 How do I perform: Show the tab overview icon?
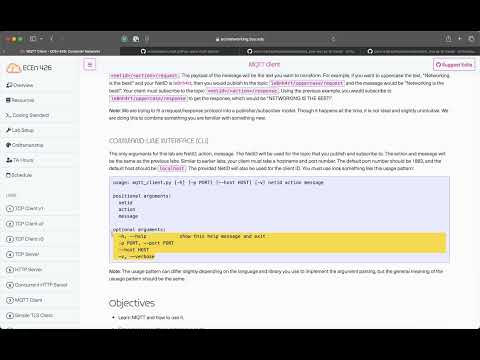click(471, 39)
